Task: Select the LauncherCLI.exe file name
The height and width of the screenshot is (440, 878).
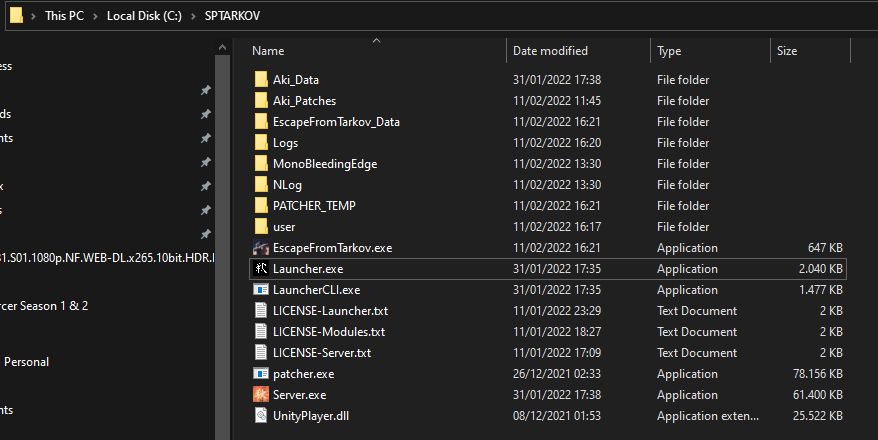Action: pos(316,289)
